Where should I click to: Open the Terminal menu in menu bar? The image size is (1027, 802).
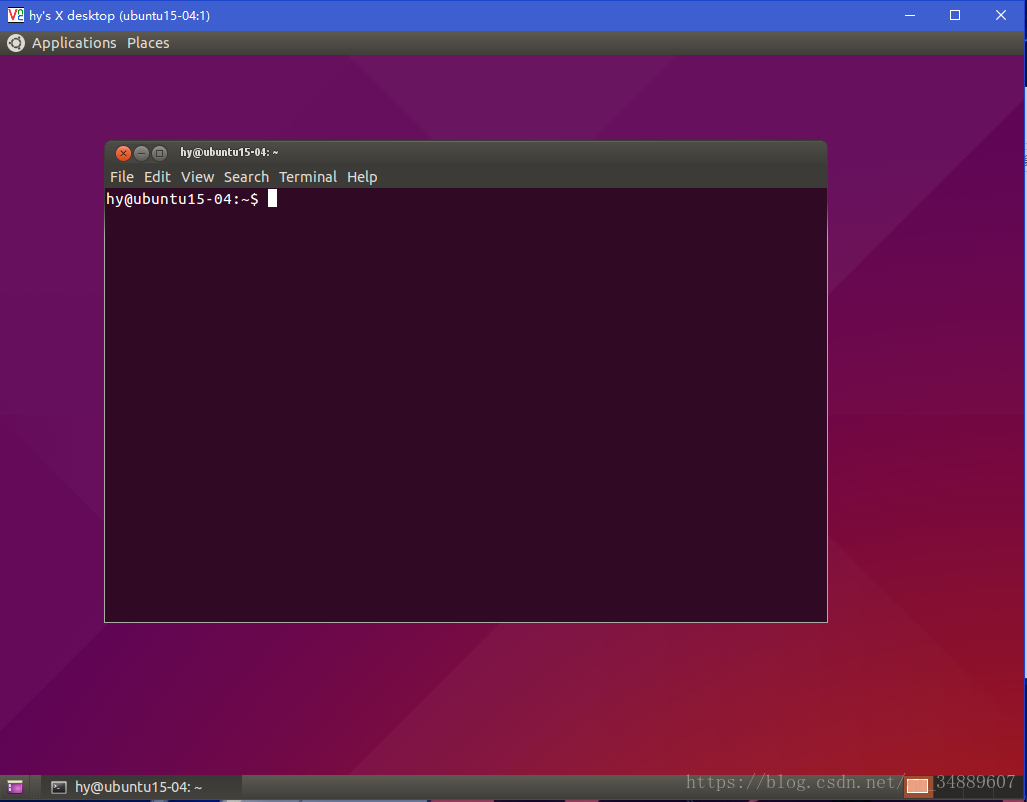click(x=308, y=177)
